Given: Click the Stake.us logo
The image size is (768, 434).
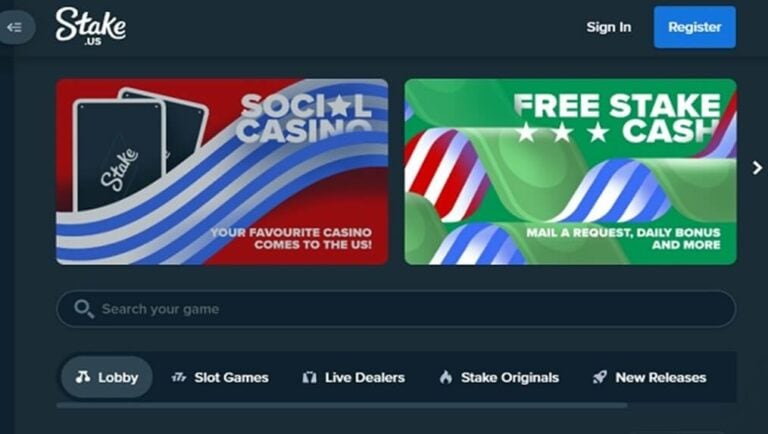Looking at the screenshot, I should coord(91,27).
